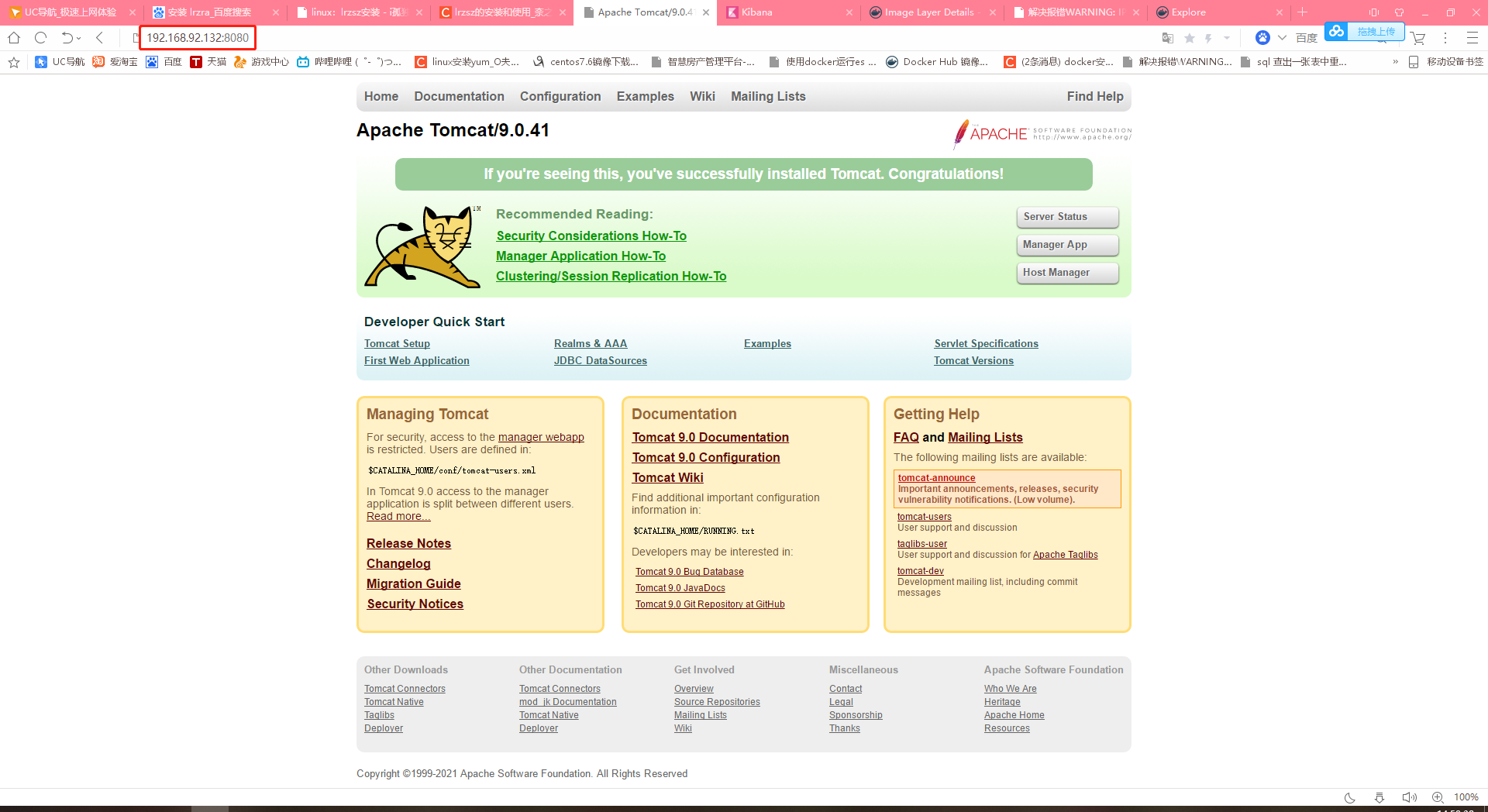Viewport: 1488px width, 812px height.
Task: Open the Examples nav item
Action: coord(645,96)
